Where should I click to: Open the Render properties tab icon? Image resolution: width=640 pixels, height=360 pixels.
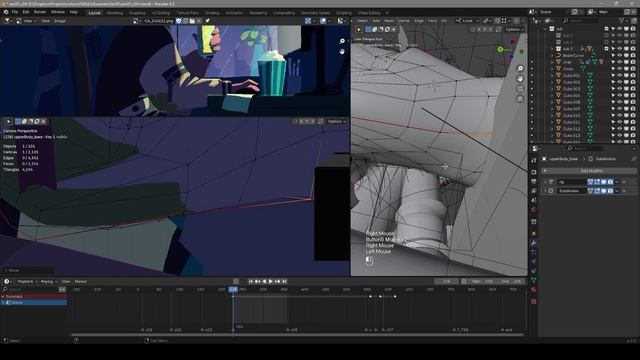pos(533,172)
